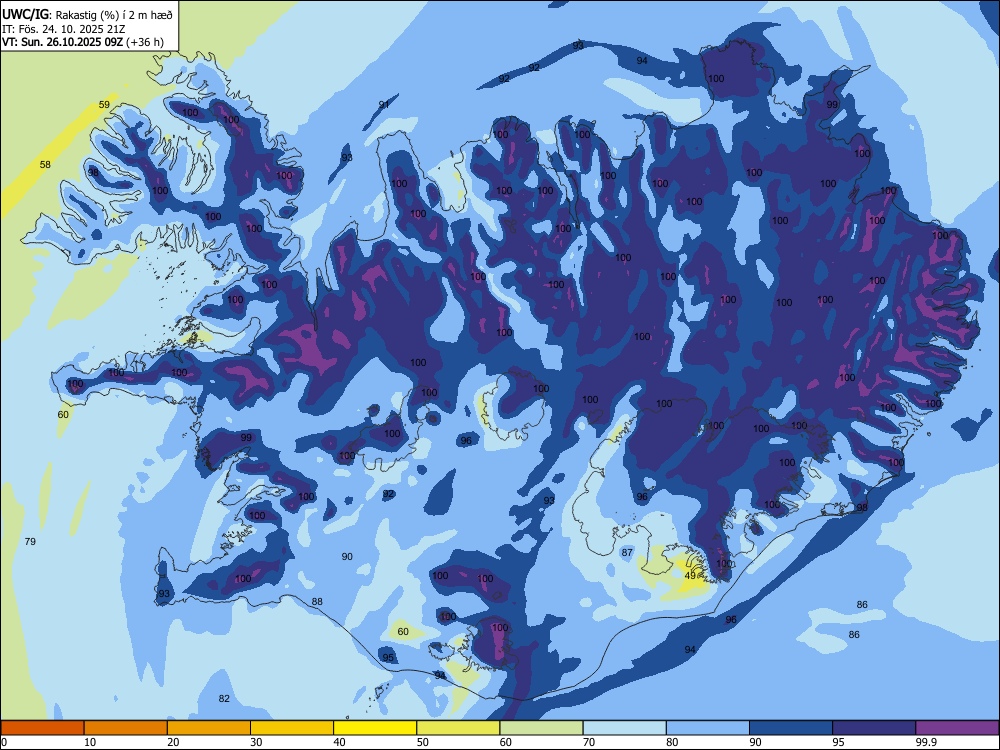Select the '87' humidity value on the map
The image size is (1000, 750).
click(627, 552)
